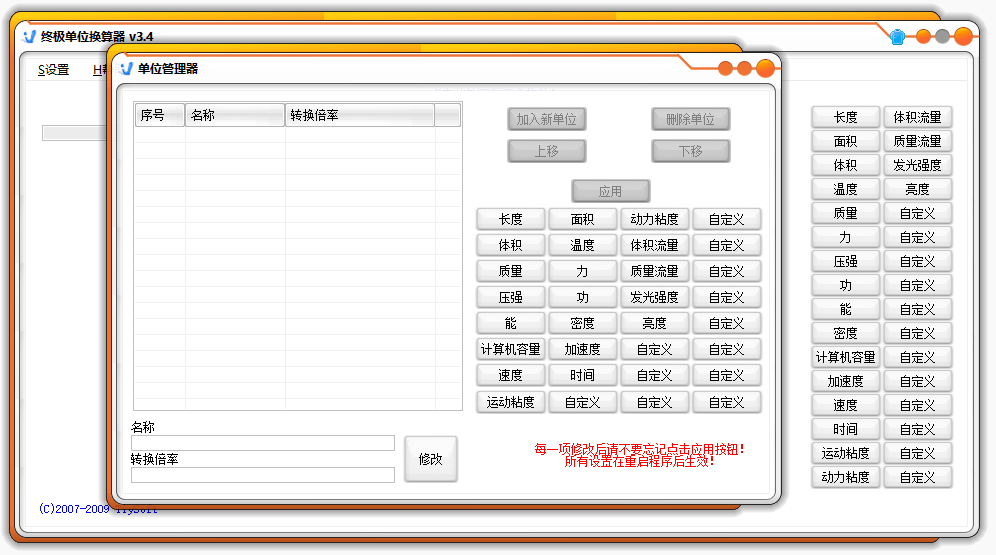Click the 终极单位换算器 title bar logo icon
Image resolution: width=996 pixels, height=555 pixels.
(x=29, y=36)
